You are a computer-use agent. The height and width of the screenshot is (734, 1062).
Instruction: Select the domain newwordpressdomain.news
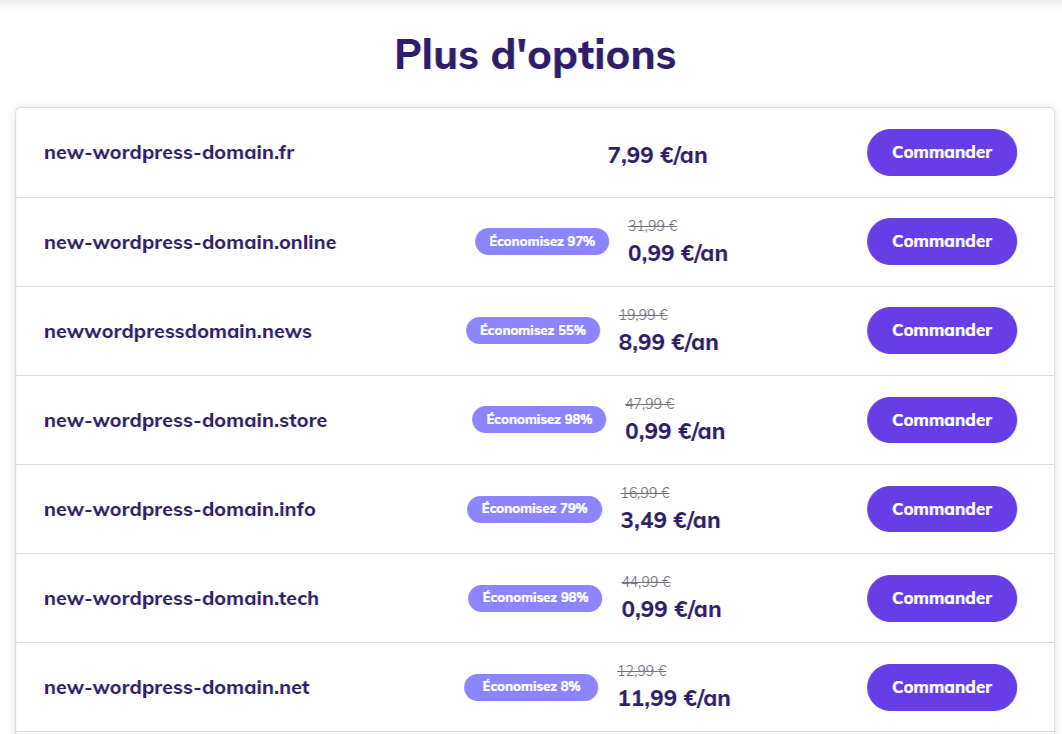178,331
